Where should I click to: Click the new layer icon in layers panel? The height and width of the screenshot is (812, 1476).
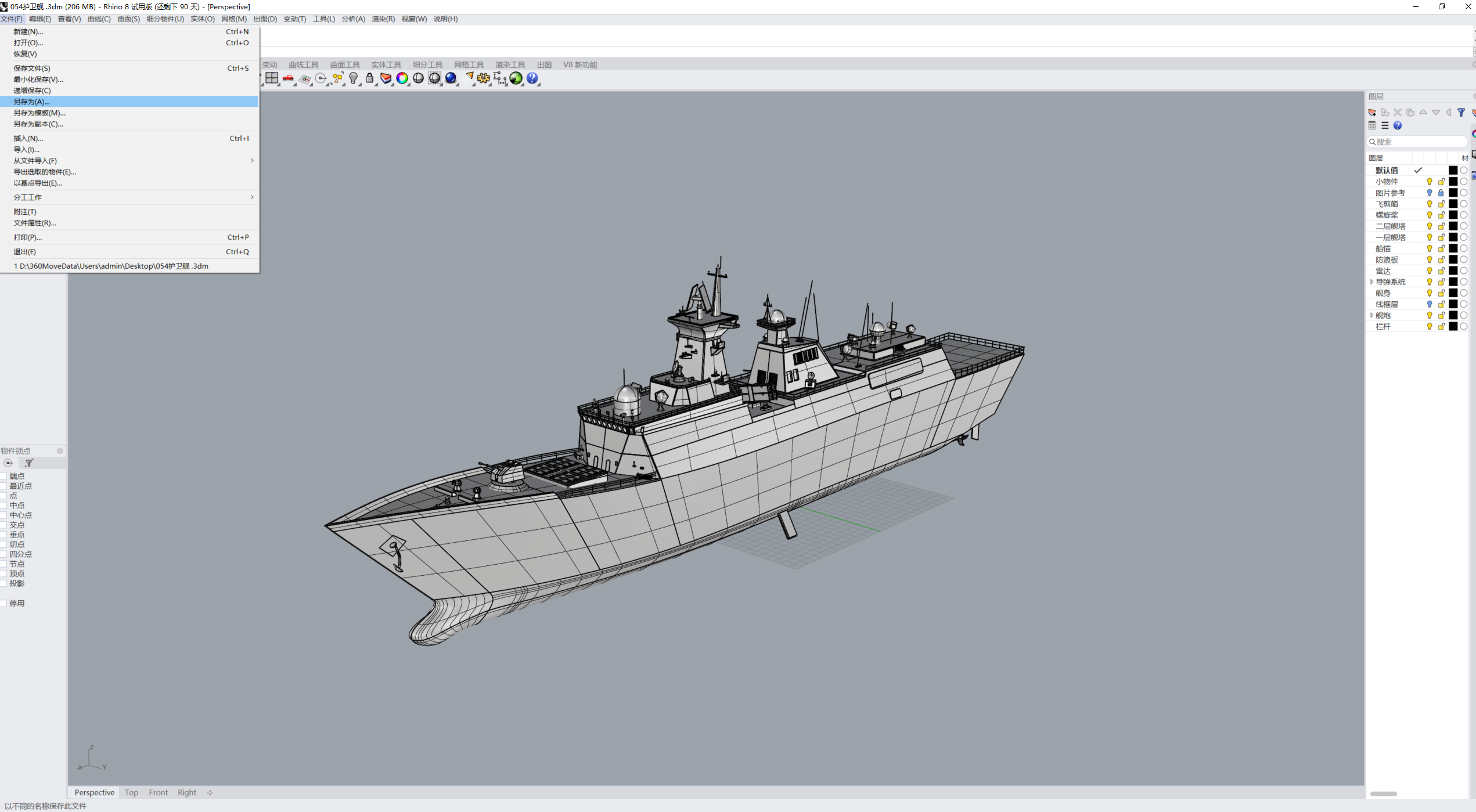point(1372,113)
